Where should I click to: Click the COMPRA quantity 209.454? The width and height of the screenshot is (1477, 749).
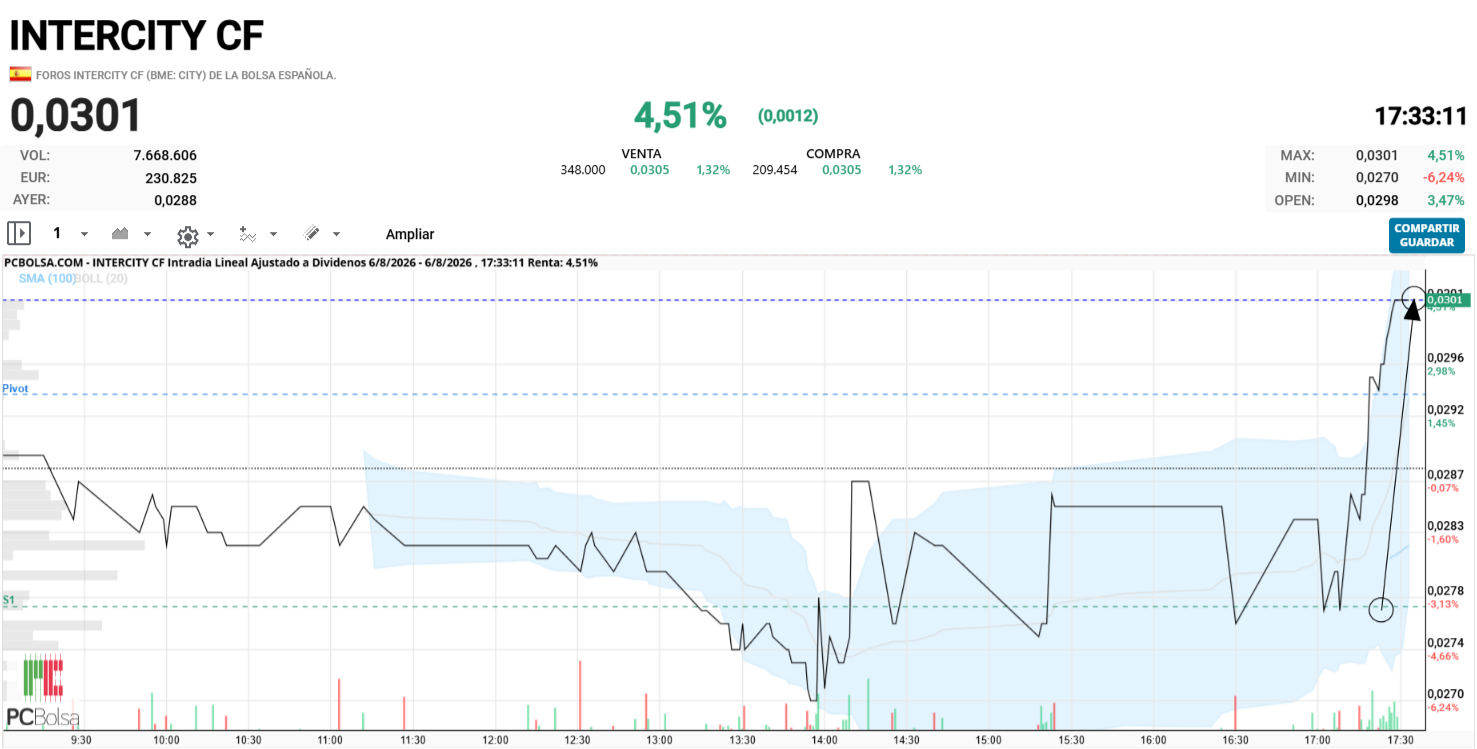[x=775, y=170]
